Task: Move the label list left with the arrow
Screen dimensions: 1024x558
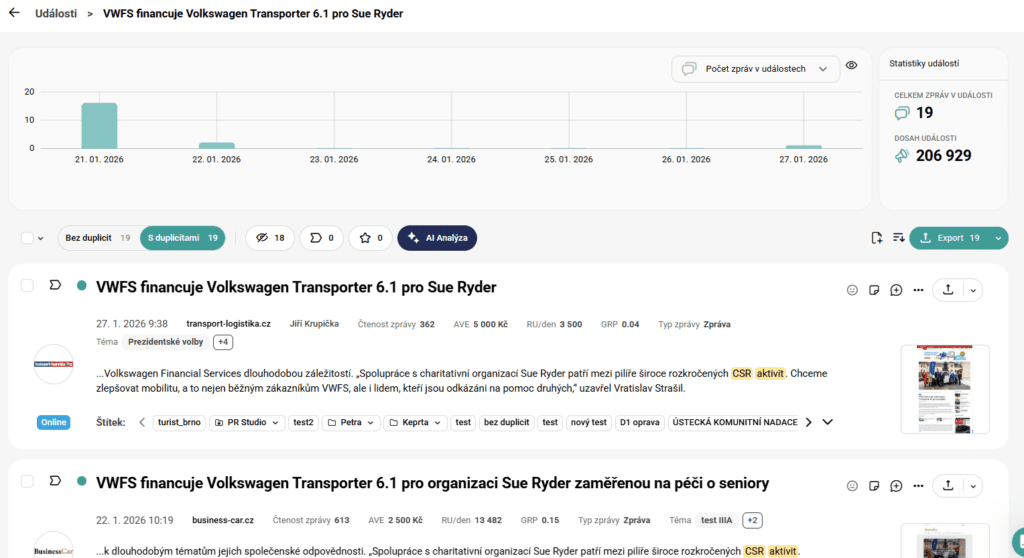Action: [x=142, y=422]
